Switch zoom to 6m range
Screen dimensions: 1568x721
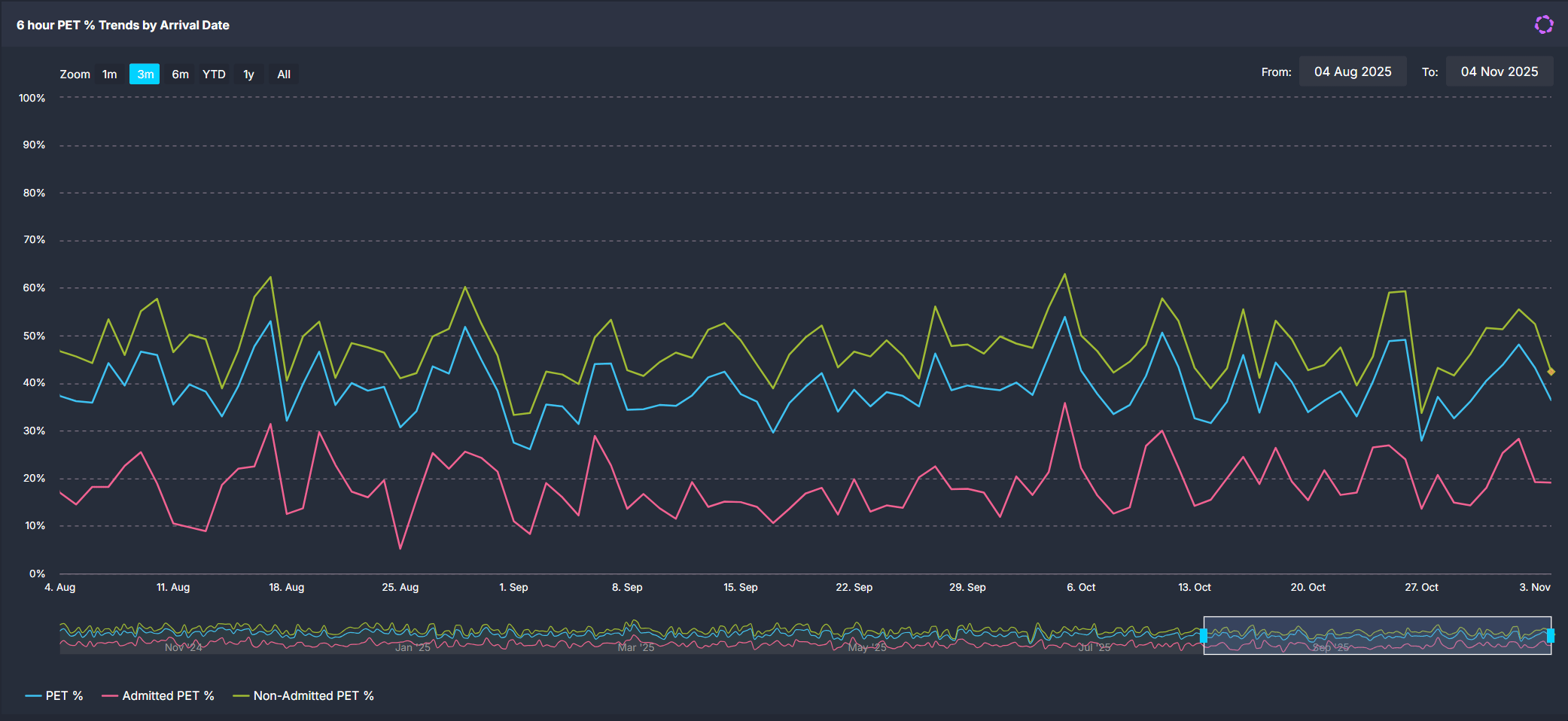tap(180, 74)
